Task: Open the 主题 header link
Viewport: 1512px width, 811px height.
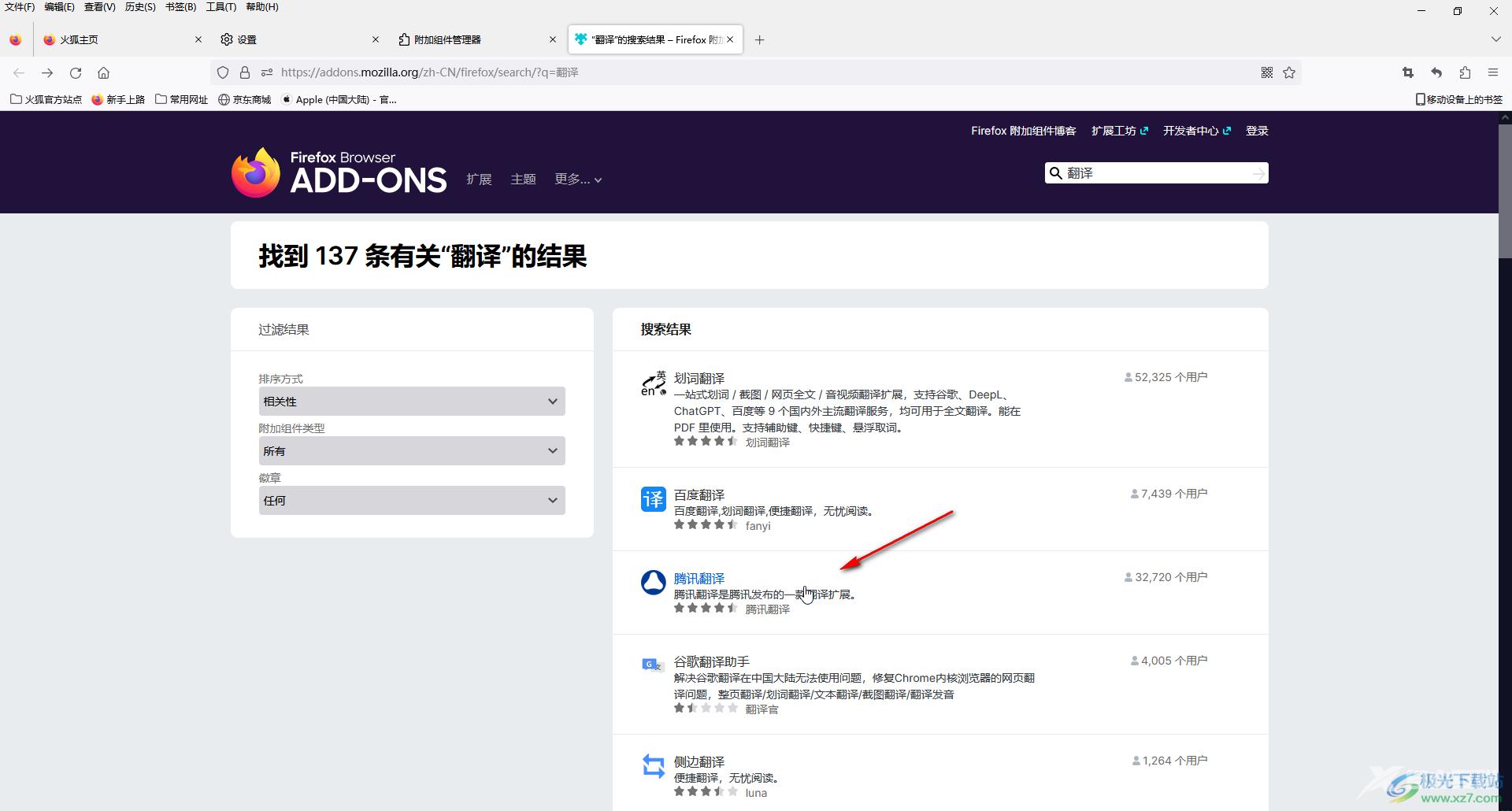Action: [x=523, y=180]
